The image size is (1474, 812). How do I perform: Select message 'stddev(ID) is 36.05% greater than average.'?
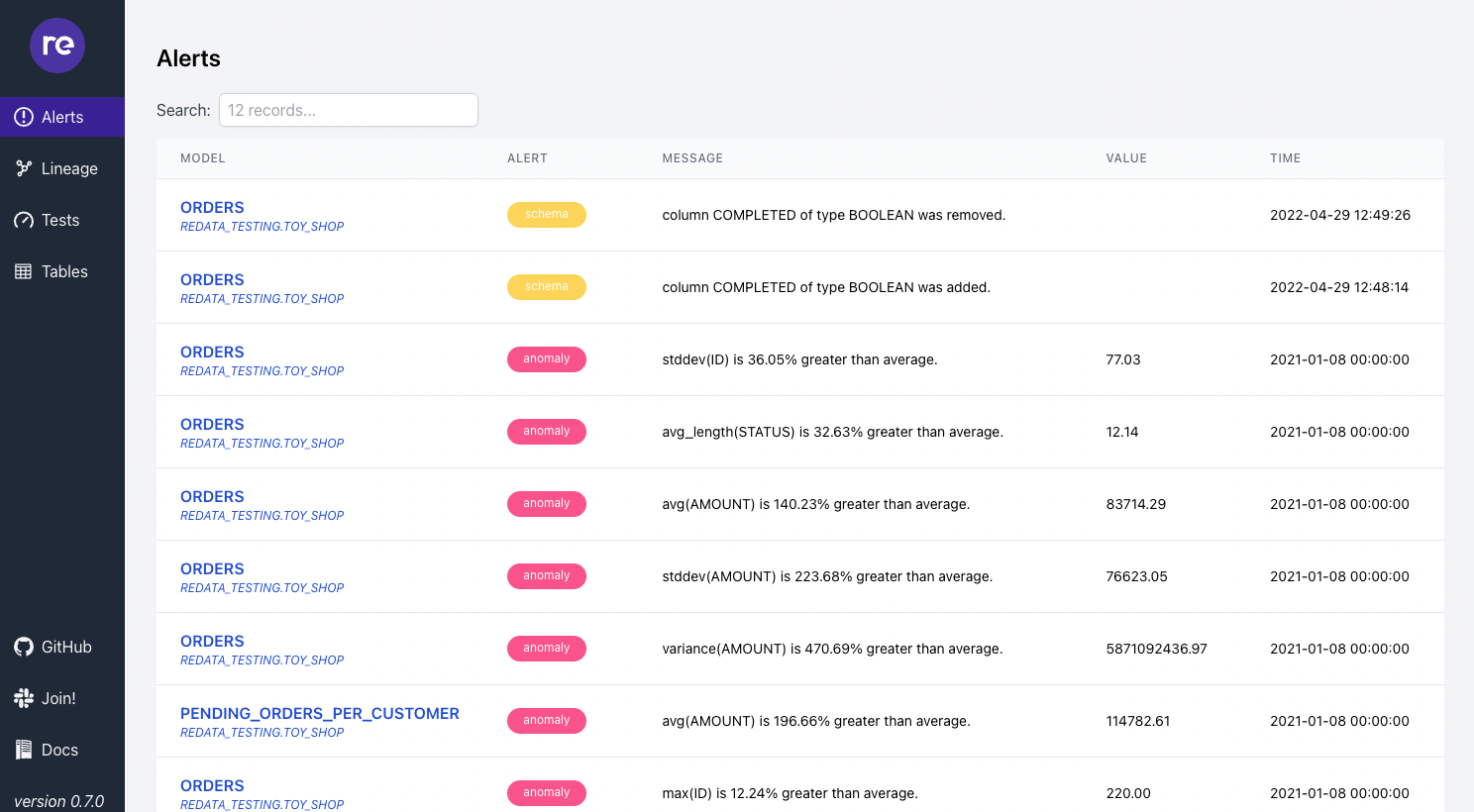click(x=799, y=359)
